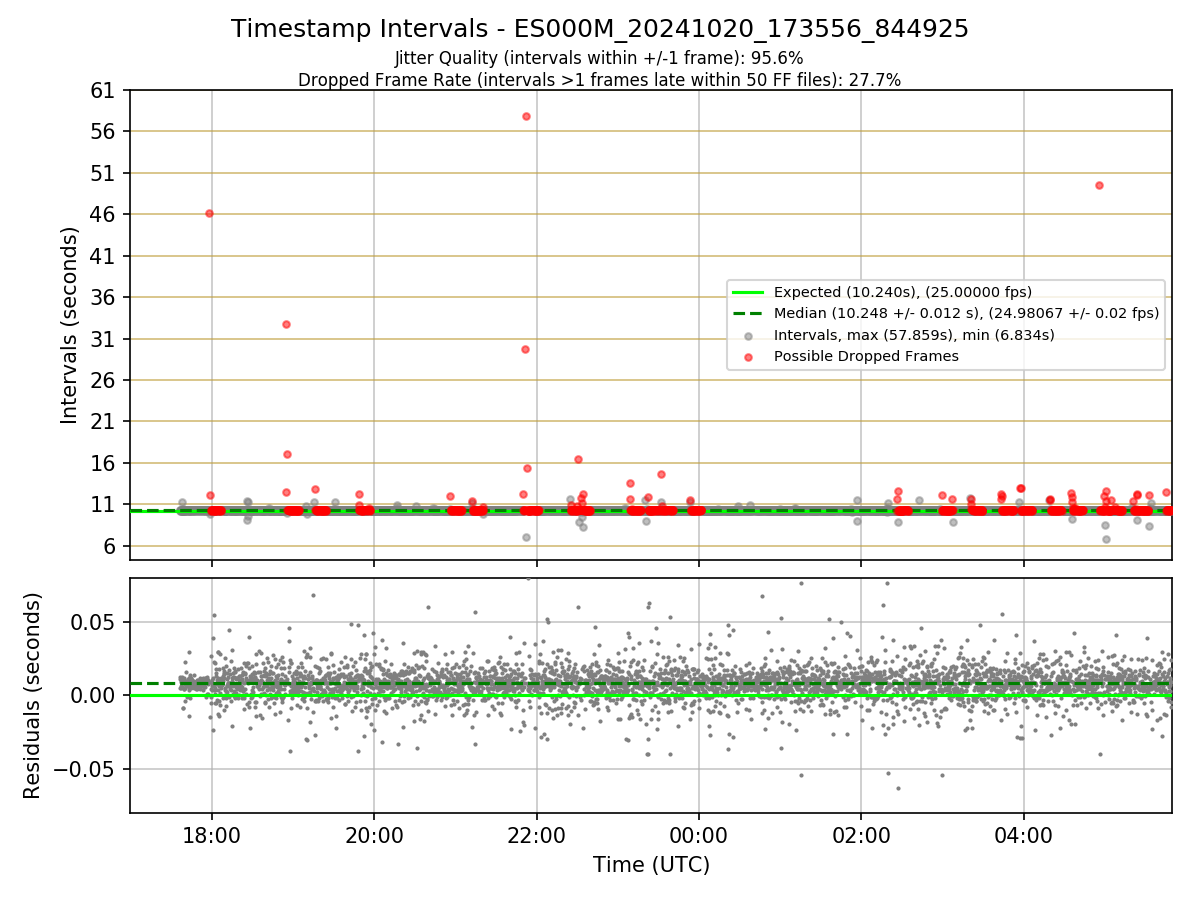1200x900 pixels.
Task: Click the red outlier near 49 seconds after 04:00
Action: coord(1099,185)
